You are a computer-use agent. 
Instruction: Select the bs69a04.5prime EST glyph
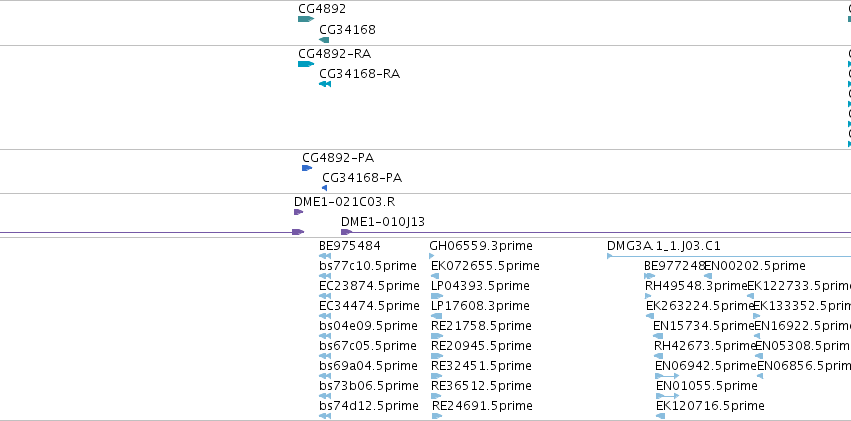tap(325, 376)
